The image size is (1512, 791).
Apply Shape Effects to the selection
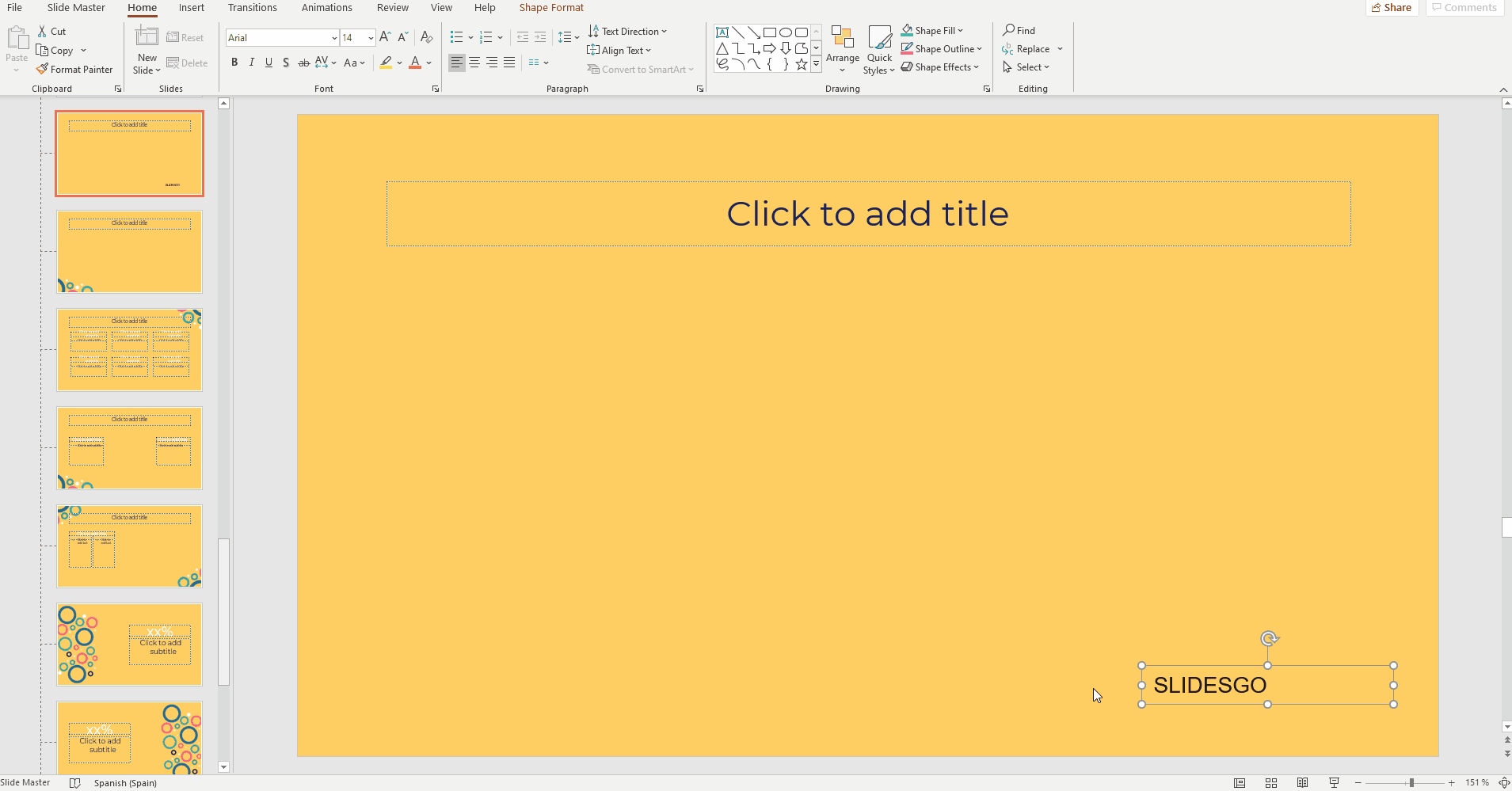click(939, 67)
